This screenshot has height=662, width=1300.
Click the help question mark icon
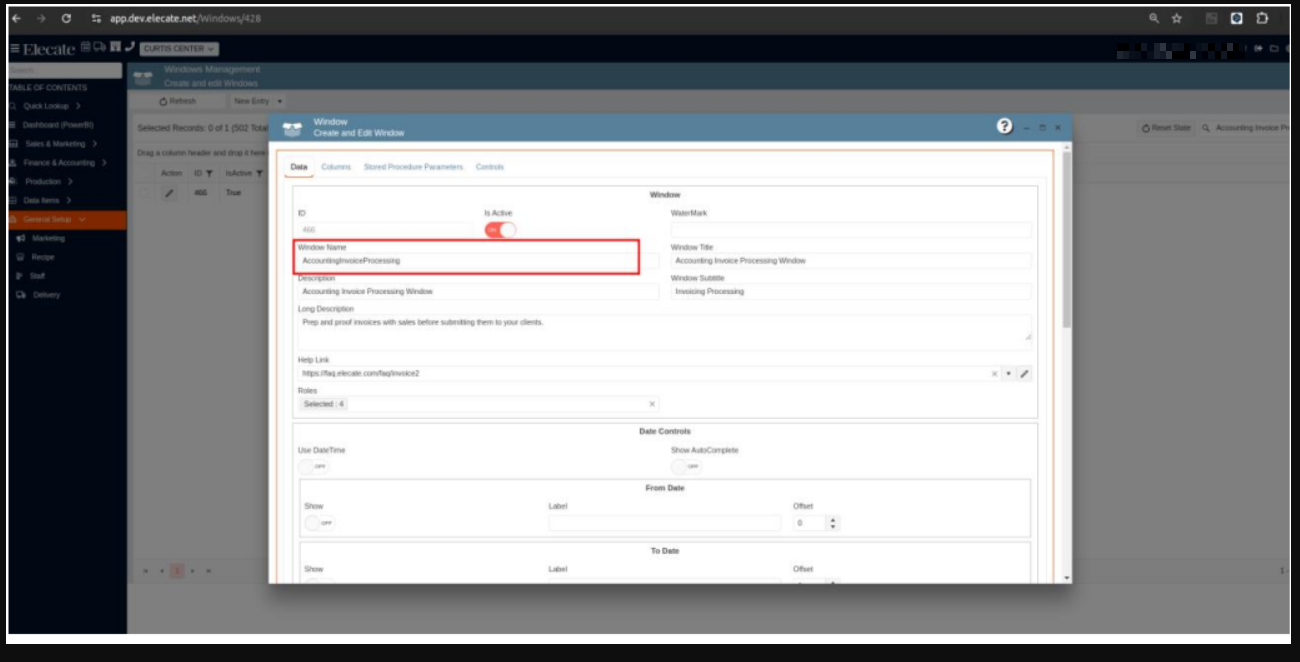pos(1004,126)
